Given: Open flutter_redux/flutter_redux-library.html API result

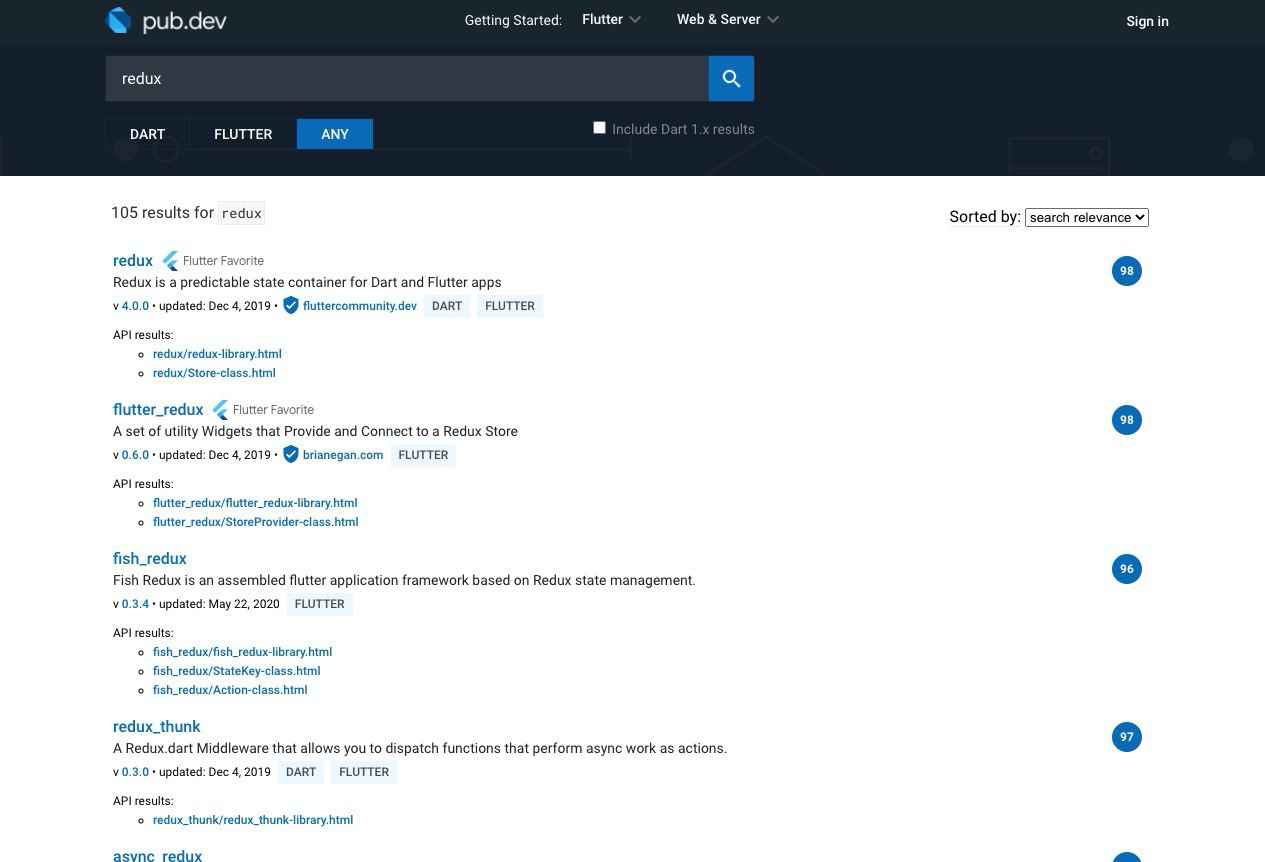Looking at the screenshot, I should (x=255, y=503).
